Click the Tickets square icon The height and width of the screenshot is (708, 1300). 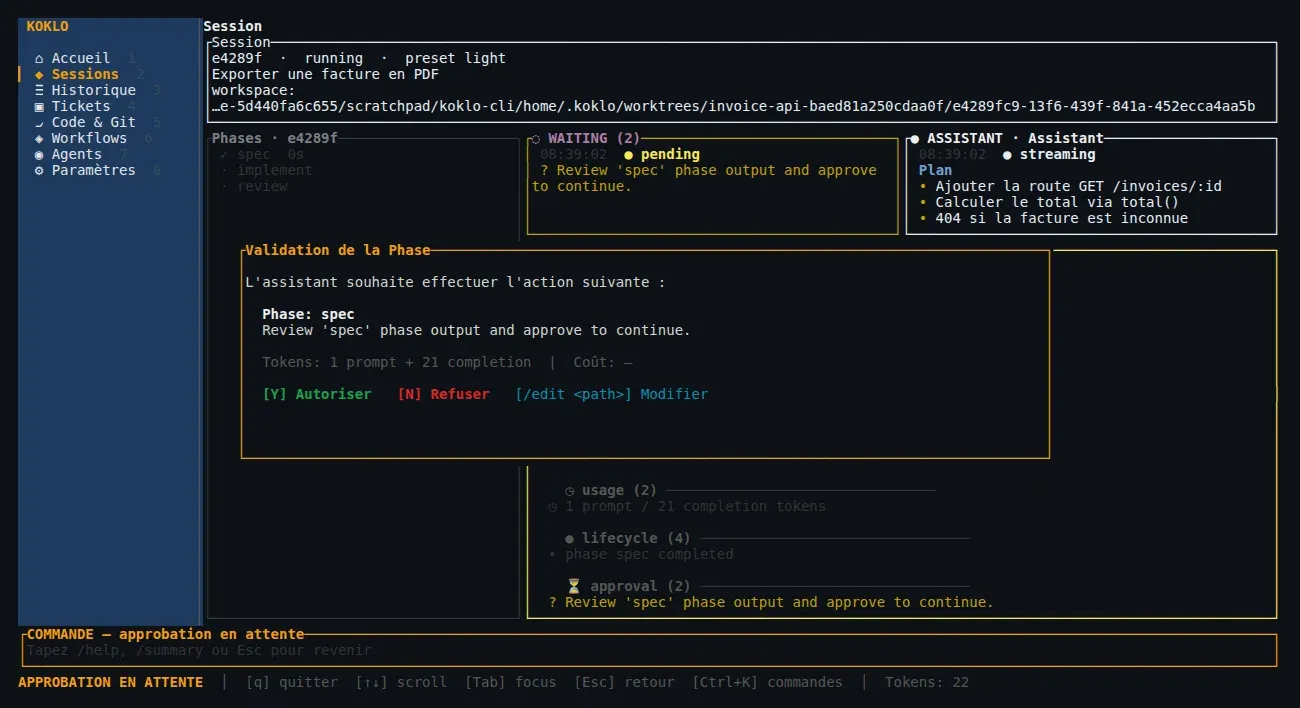[x=39, y=106]
